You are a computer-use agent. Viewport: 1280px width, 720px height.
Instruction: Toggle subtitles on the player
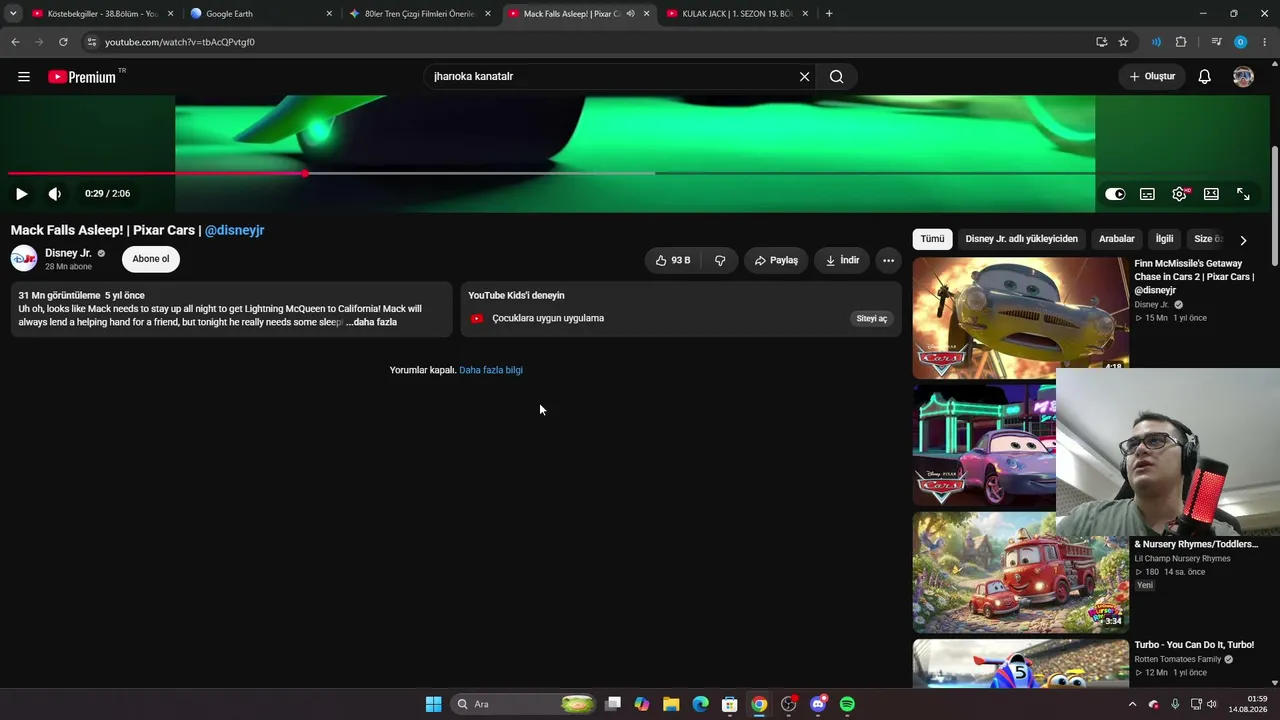(x=1147, y=194)
